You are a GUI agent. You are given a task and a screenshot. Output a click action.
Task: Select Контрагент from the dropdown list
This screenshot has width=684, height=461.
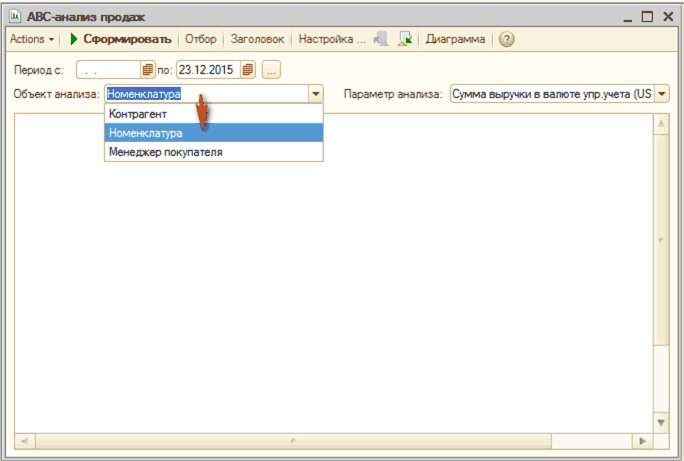pos(138,114)
